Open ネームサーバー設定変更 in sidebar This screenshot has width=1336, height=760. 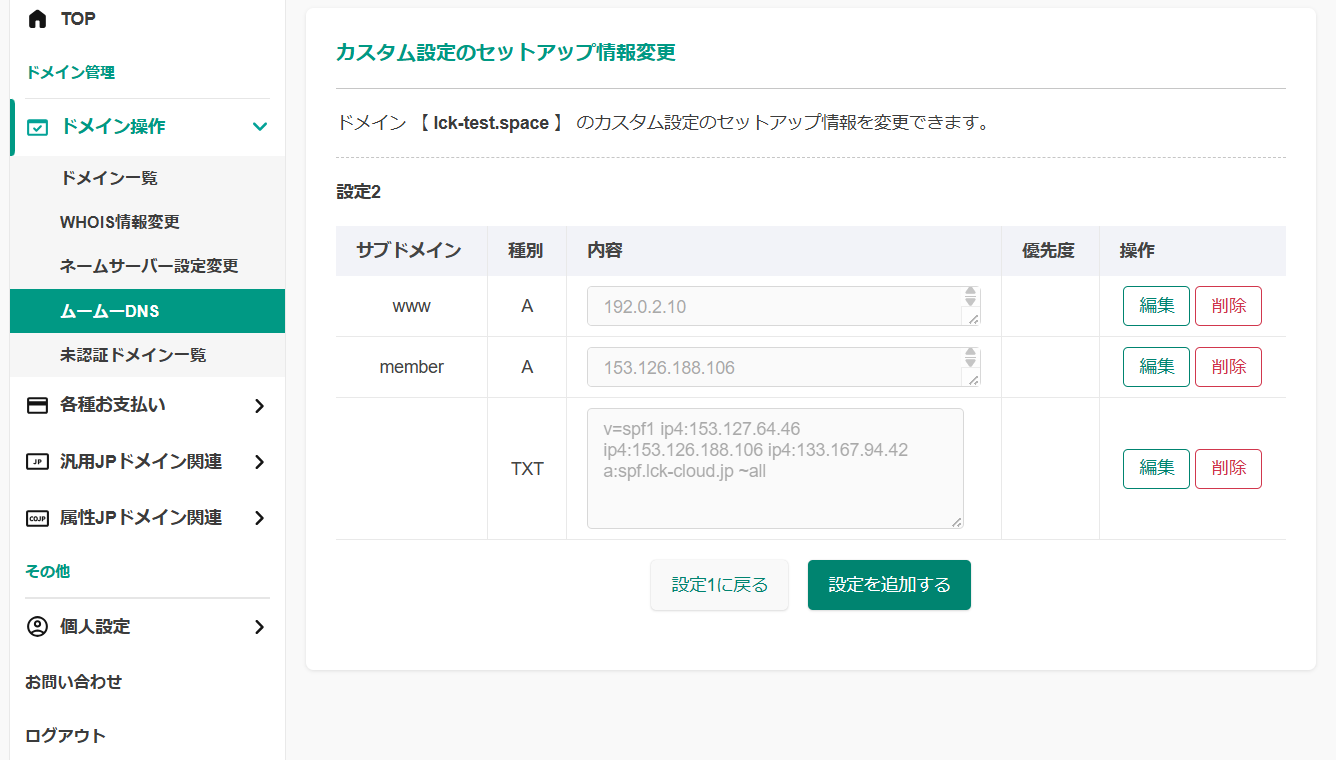point(147,266)
